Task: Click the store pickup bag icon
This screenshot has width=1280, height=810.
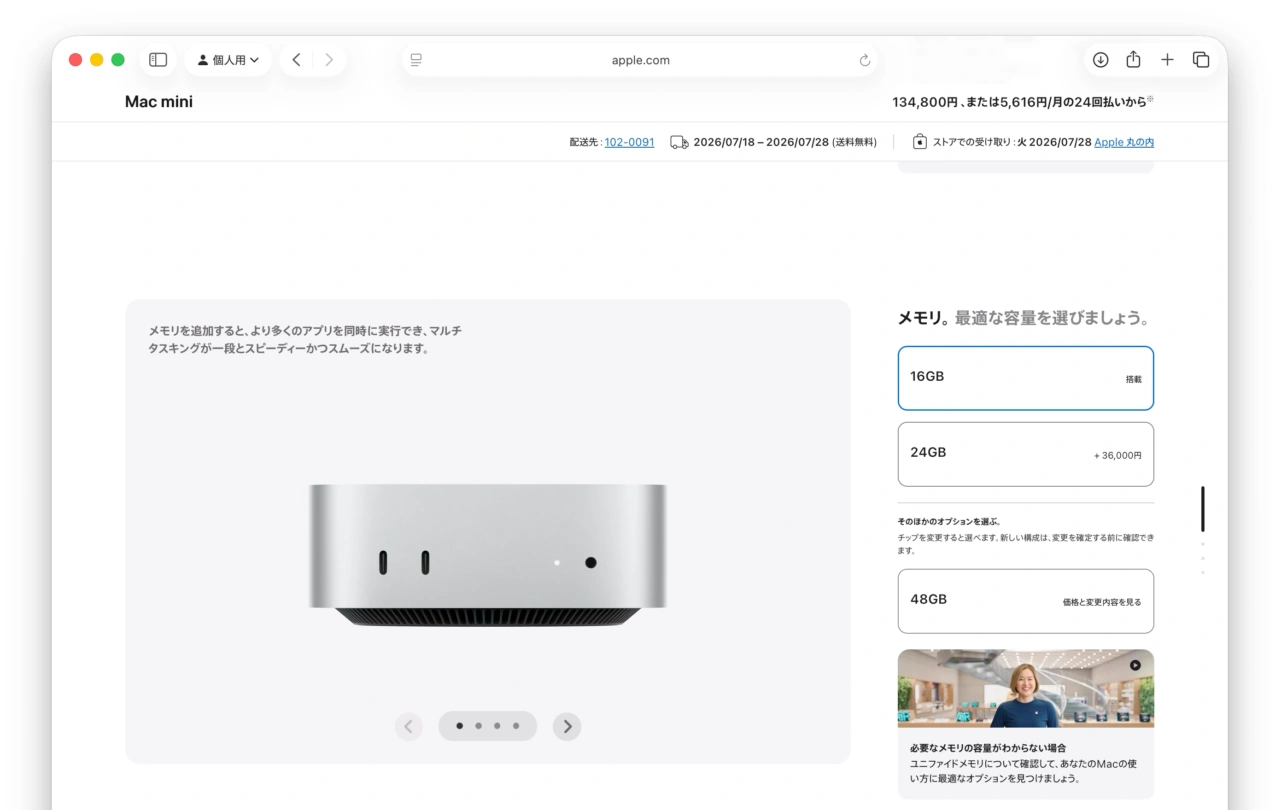Action: [920, 142]
